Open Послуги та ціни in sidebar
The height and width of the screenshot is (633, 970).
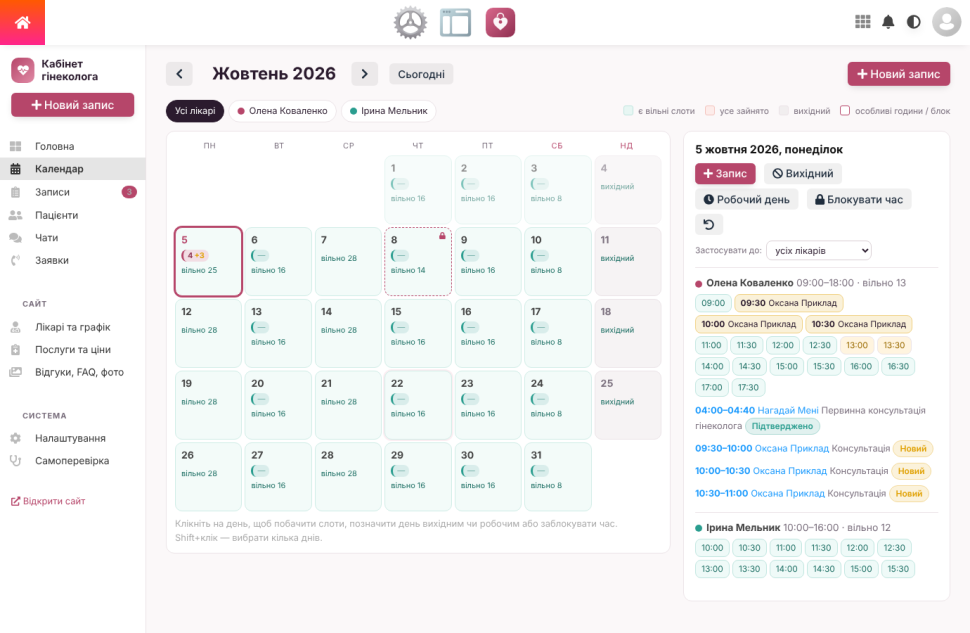pos(73,350)
